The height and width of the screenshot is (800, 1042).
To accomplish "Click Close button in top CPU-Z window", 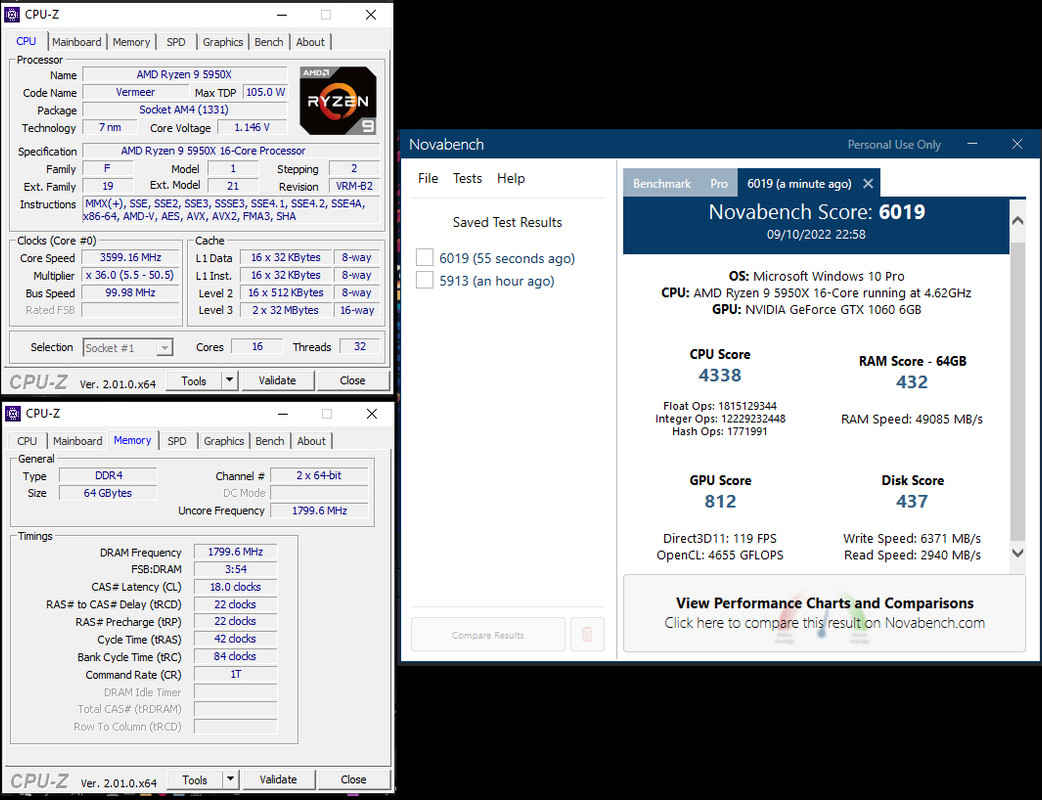I will pos(352,381).
